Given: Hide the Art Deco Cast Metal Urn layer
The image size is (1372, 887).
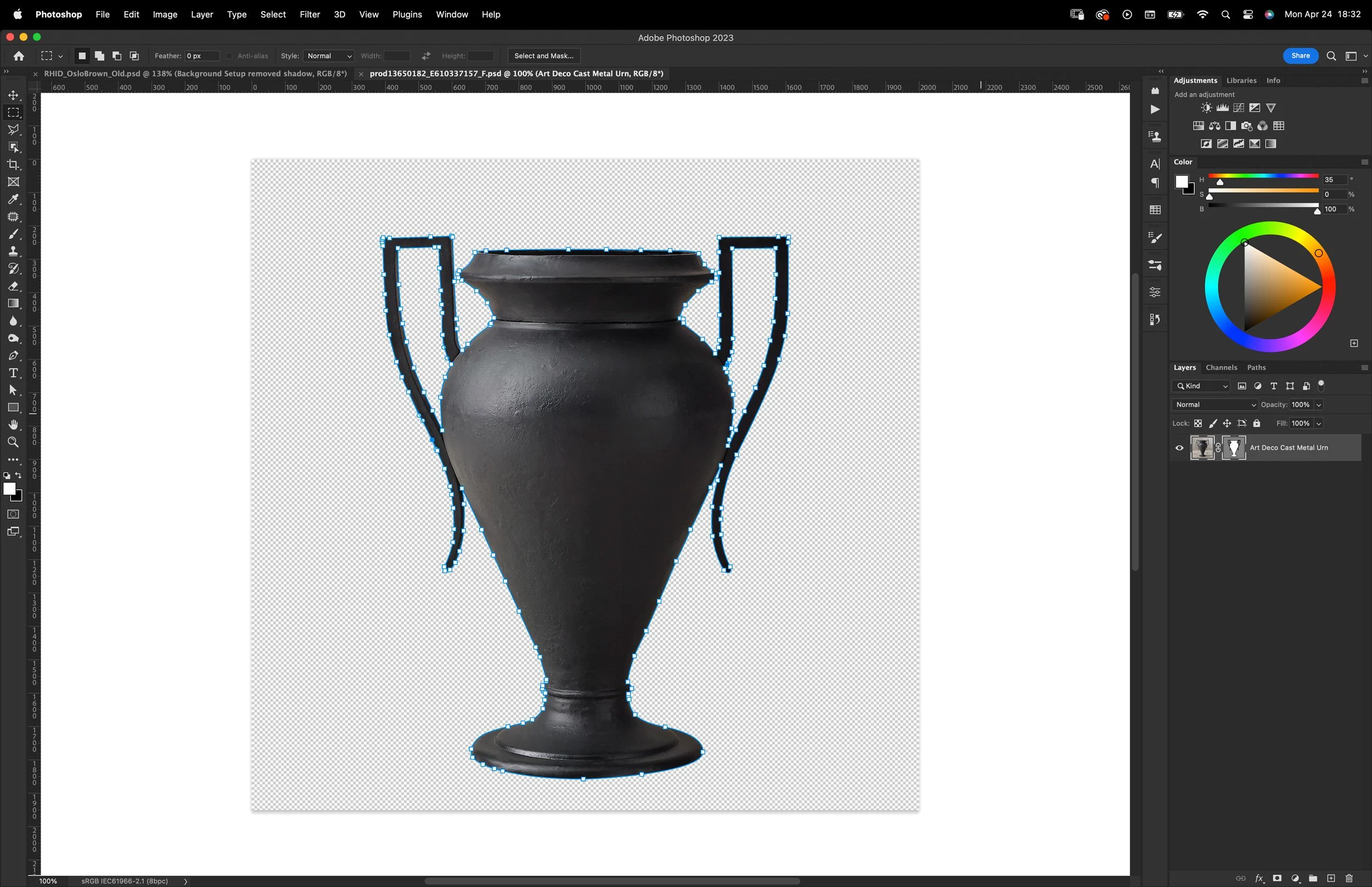Looking at the screenshot, I should pyautogui.click(x=1179, y=447).
